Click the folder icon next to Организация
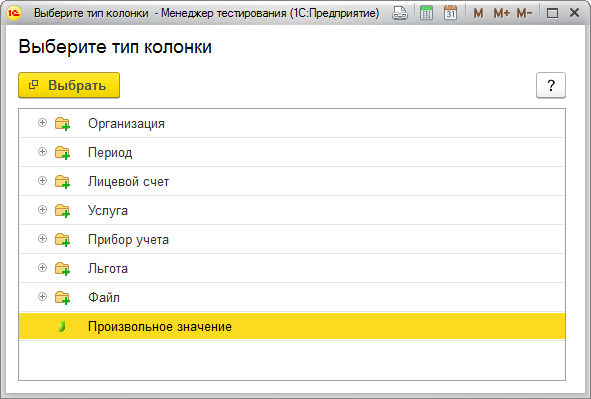 click(63, 124)
